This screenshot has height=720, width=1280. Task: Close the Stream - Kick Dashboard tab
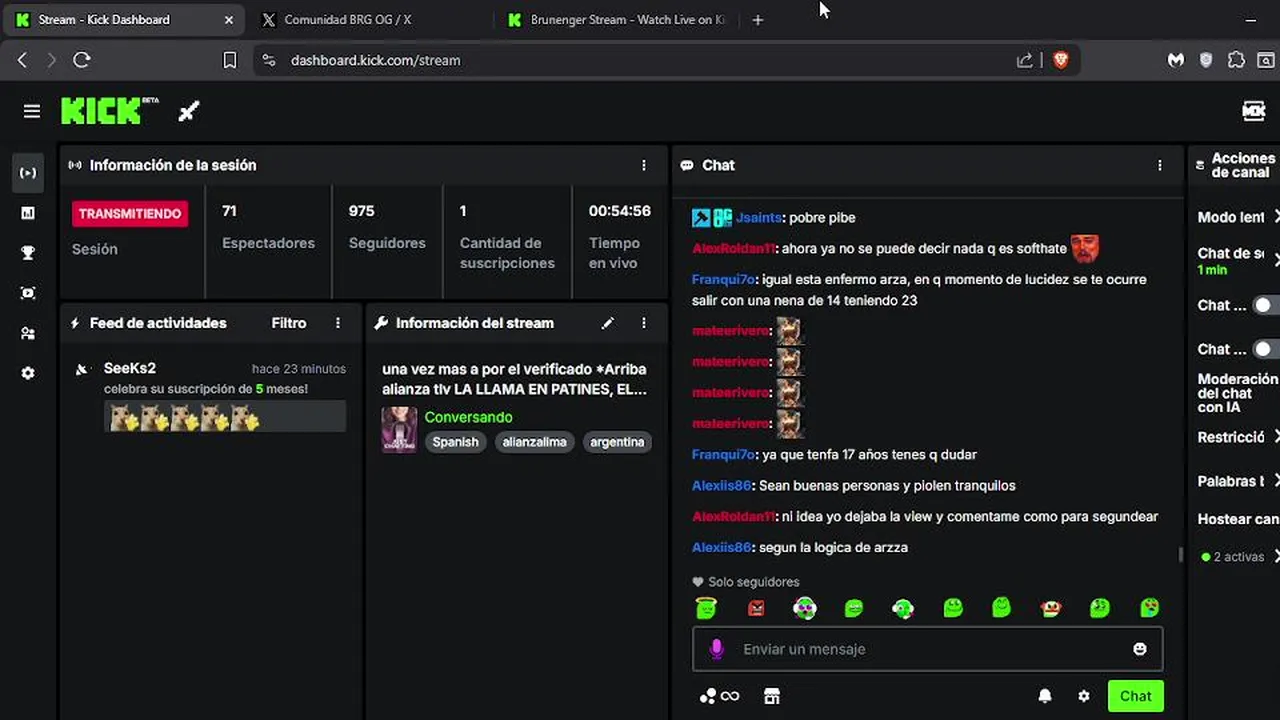[x=229, y=20]
